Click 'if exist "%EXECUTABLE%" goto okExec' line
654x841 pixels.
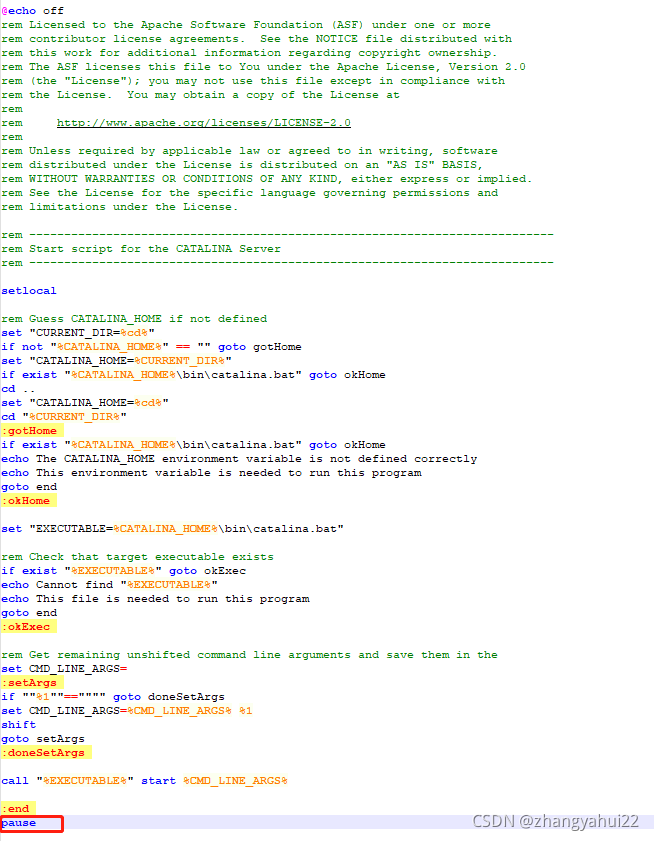pos(123,571)
